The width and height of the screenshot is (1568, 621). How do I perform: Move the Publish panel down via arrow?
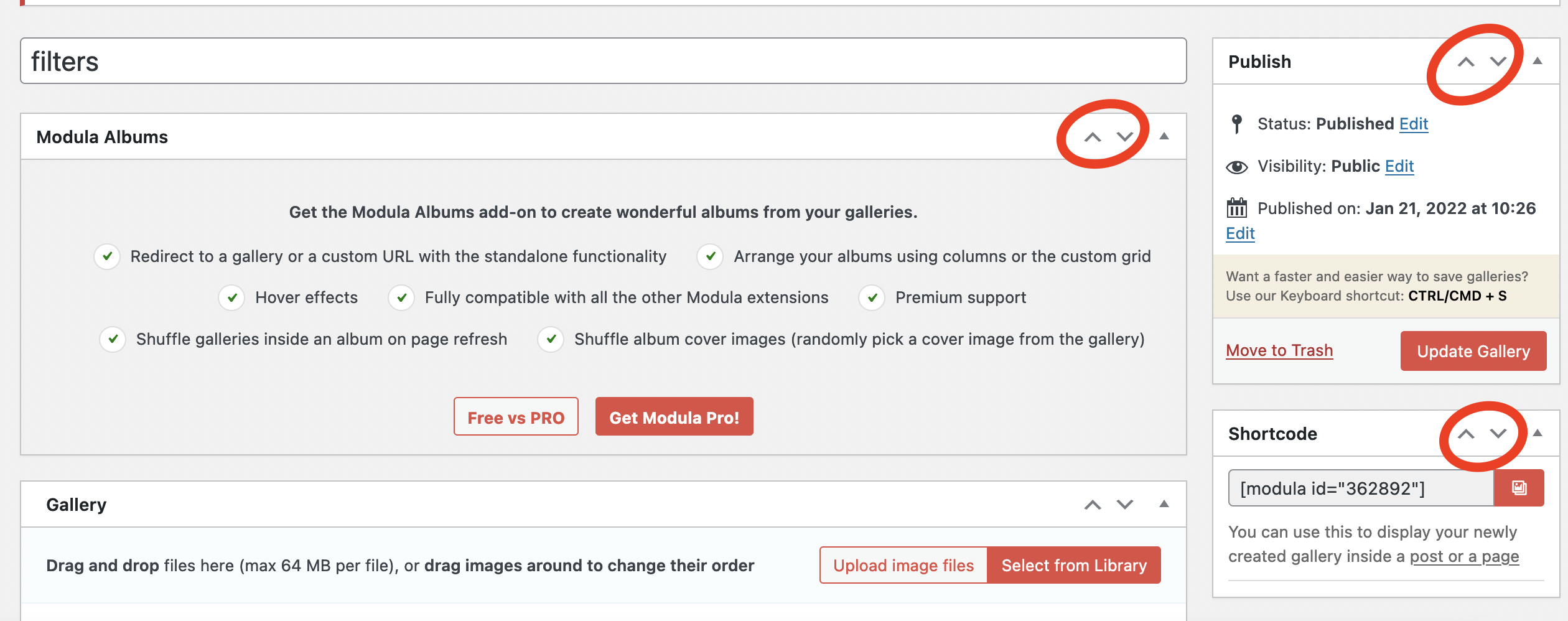pos(1498,61)
